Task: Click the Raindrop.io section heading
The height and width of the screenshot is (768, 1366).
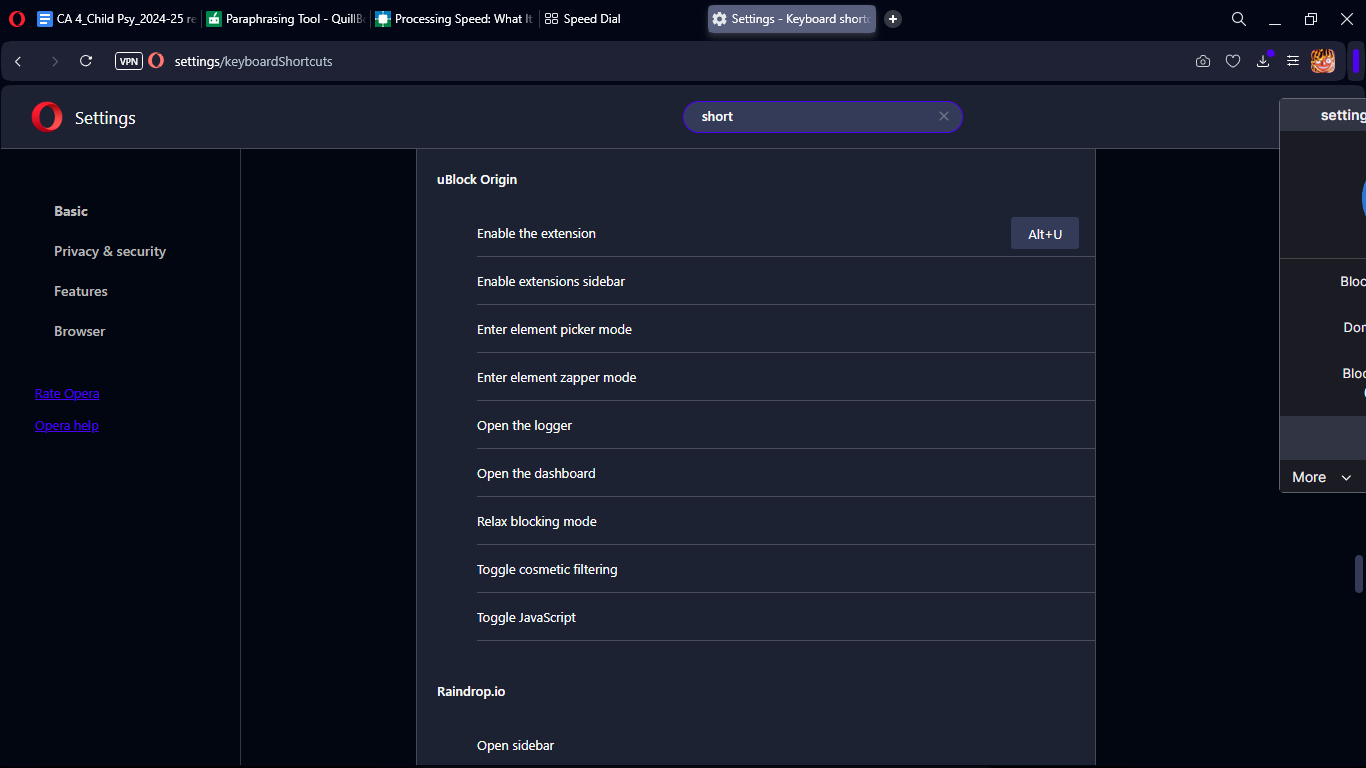Action: (x=471, y=692)
